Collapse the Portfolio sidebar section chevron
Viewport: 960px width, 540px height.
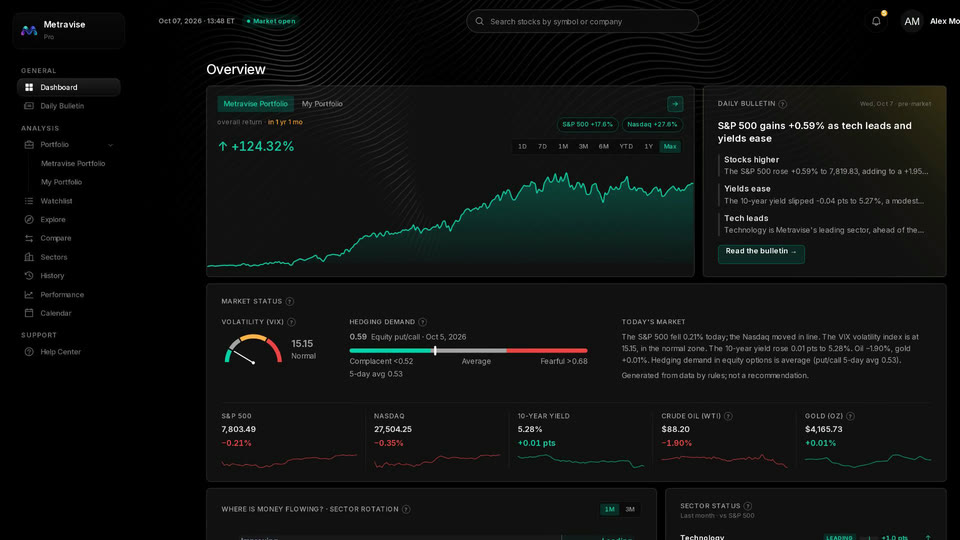(111, 145)
